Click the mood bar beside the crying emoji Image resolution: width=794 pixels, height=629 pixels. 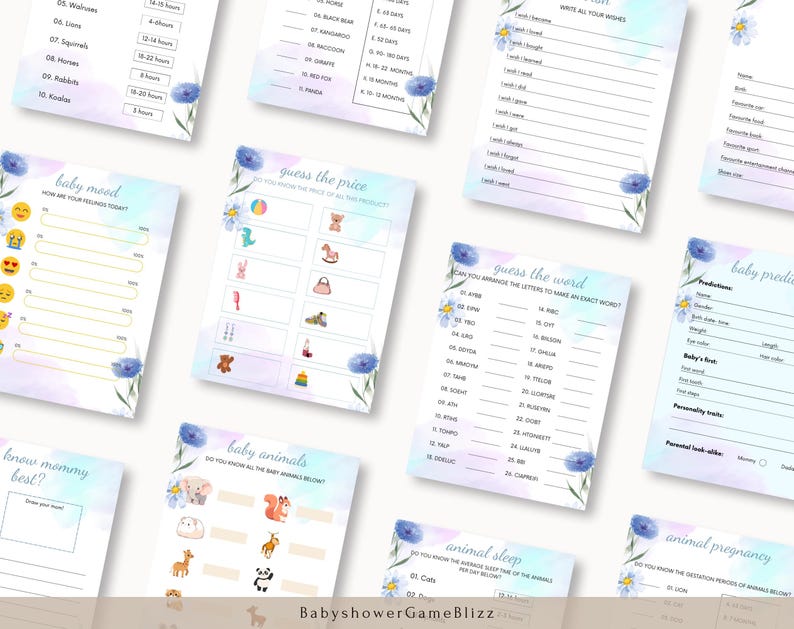click(89, 256)
